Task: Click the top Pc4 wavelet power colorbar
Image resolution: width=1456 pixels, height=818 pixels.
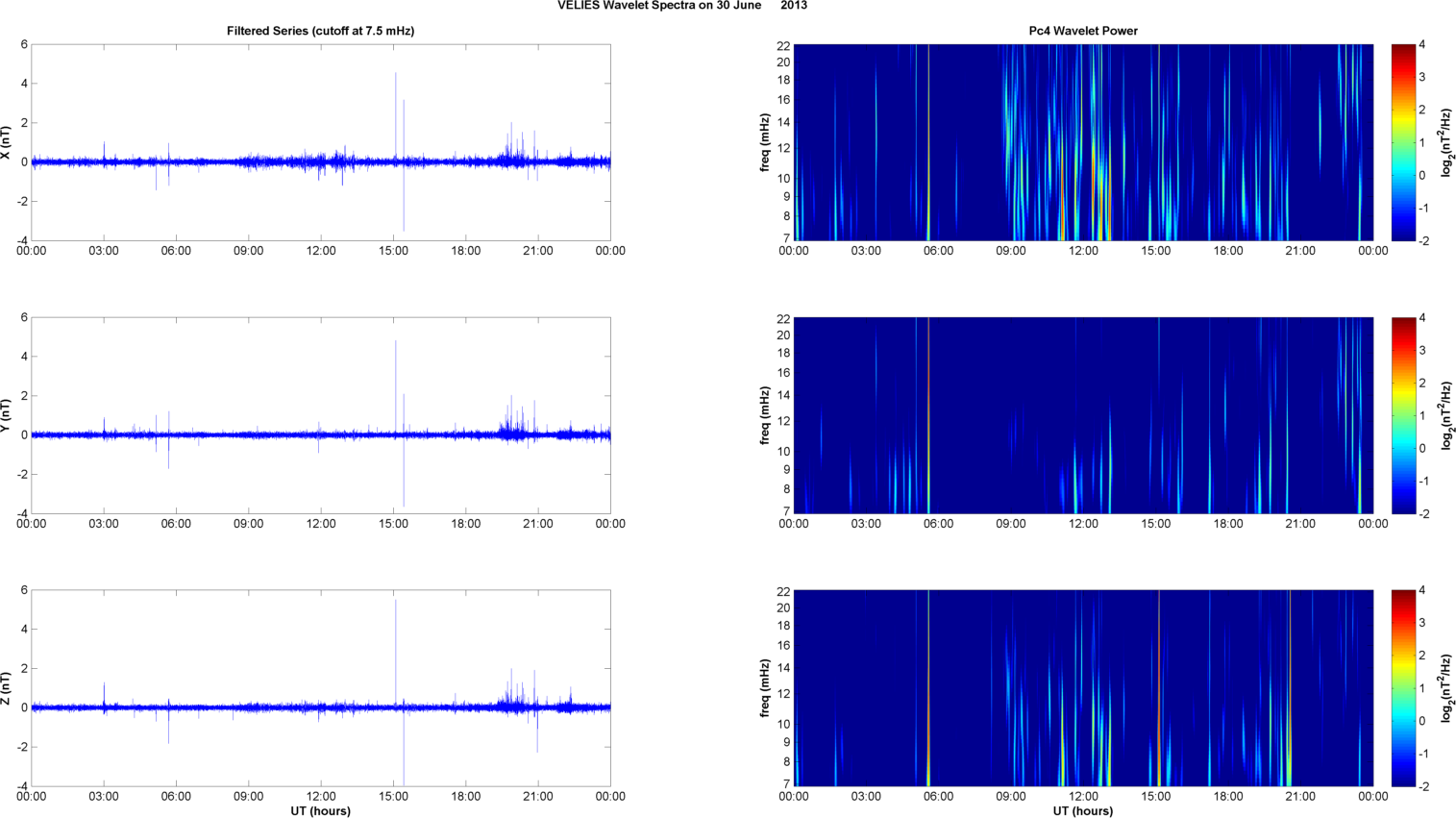Action: click(1403, 142)
